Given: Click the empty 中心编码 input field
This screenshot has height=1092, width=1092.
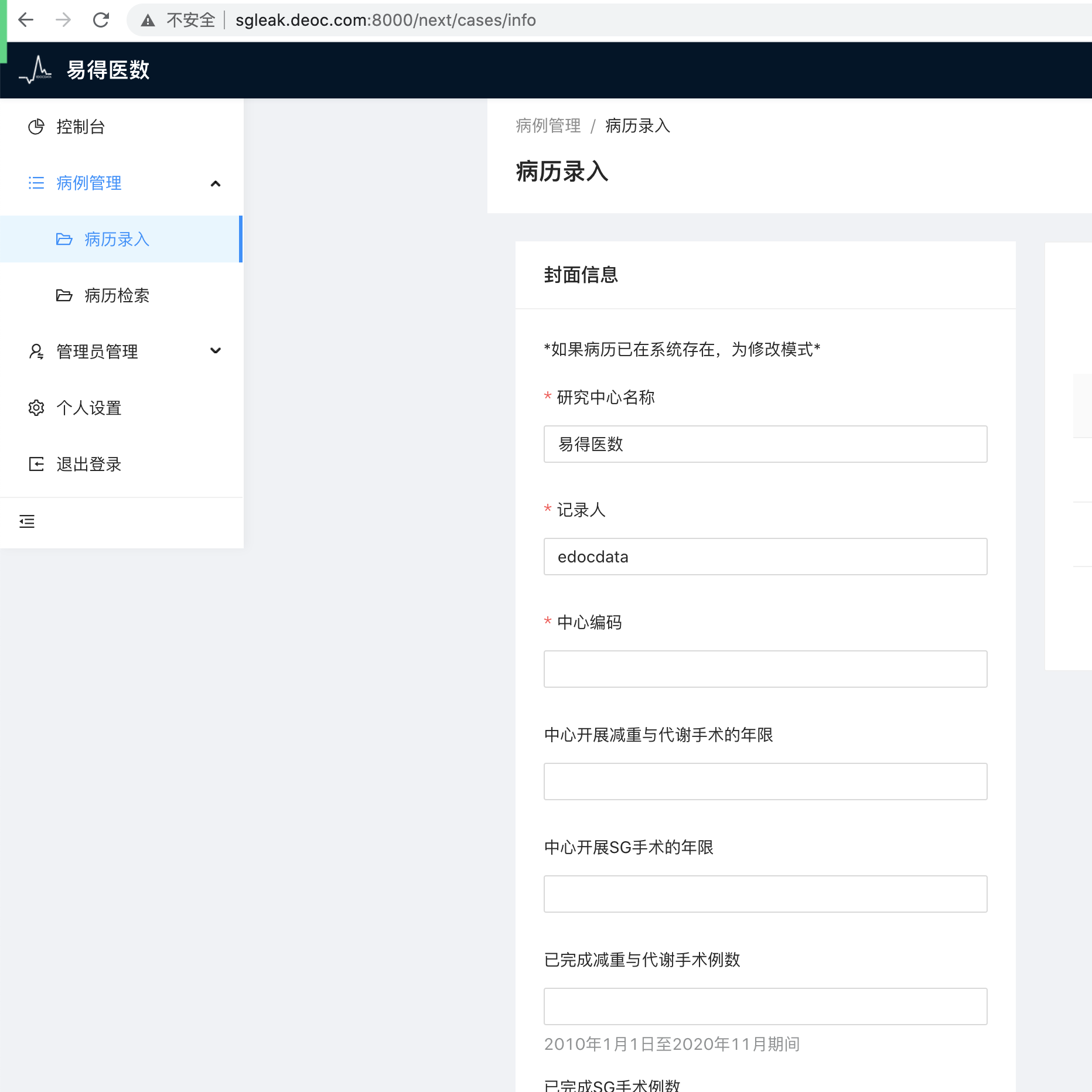Looking at the screenshot, I should [x=765, y=668].
